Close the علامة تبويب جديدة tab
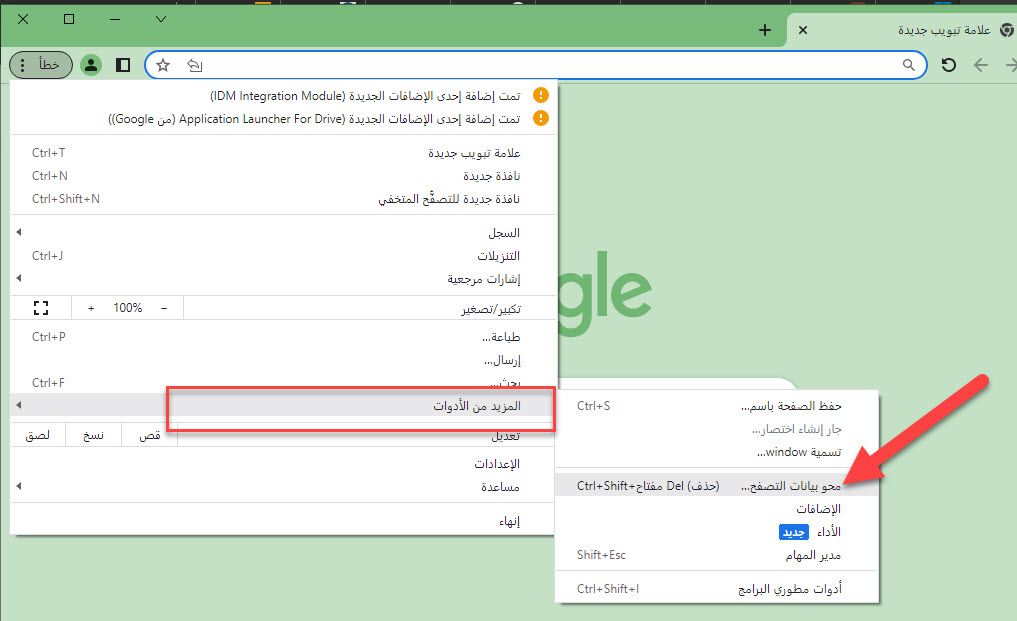The height and width of the screenshot is (621, 1017). [802, 30]
